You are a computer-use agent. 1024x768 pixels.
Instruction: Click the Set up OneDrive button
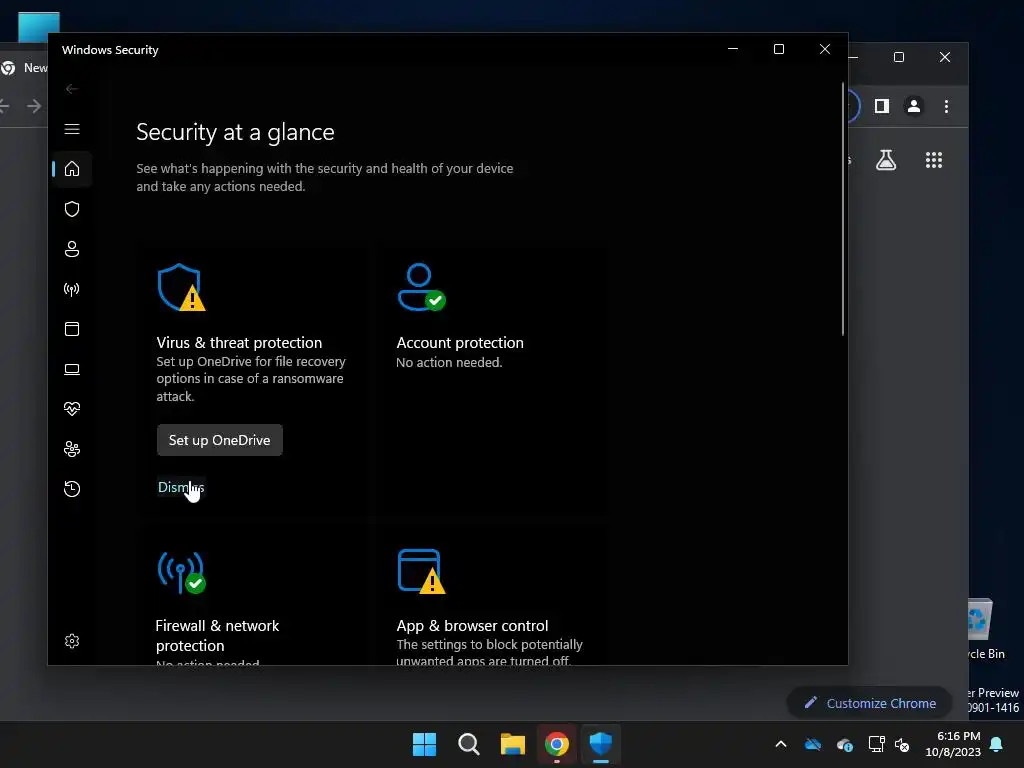click(x=219, y=440)
